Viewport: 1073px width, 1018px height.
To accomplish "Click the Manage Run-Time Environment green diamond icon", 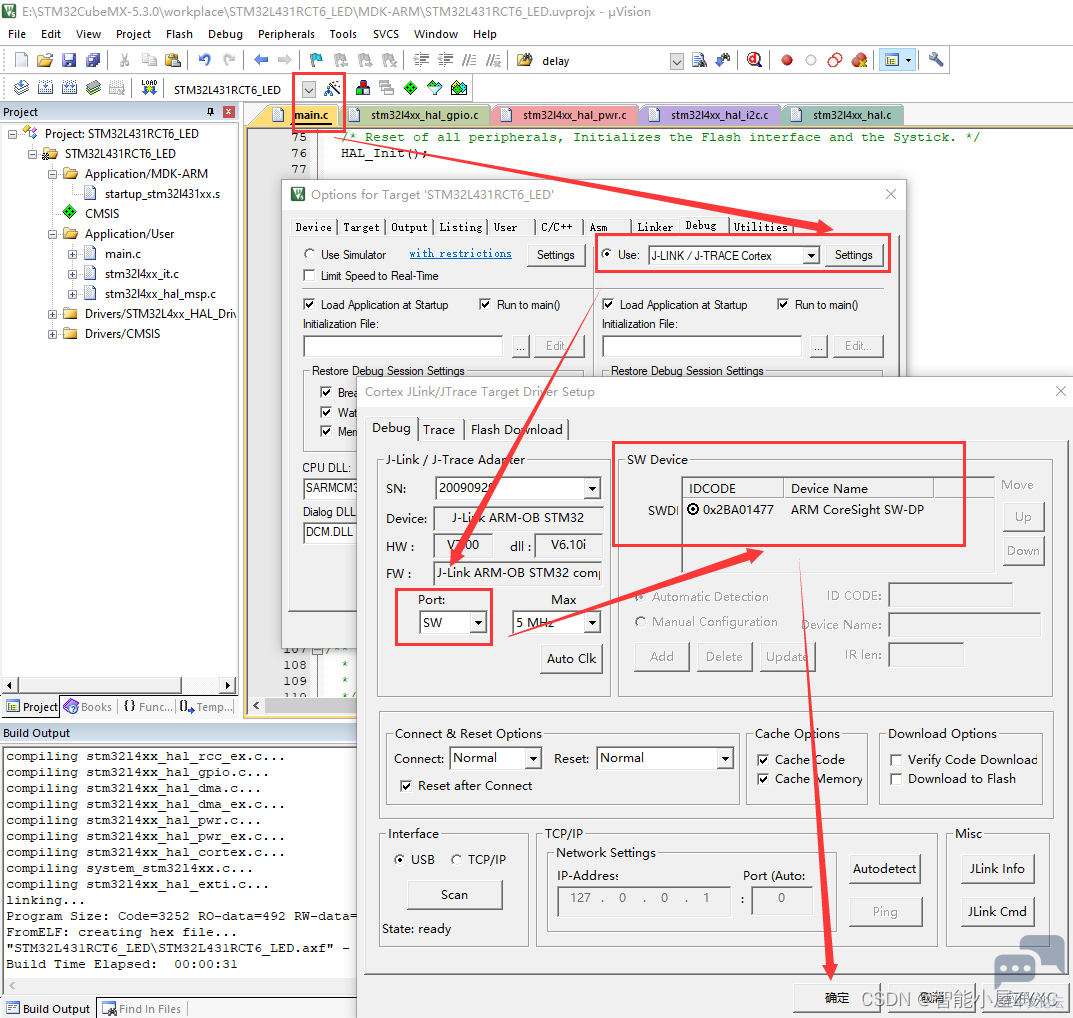I will (411, 88).
